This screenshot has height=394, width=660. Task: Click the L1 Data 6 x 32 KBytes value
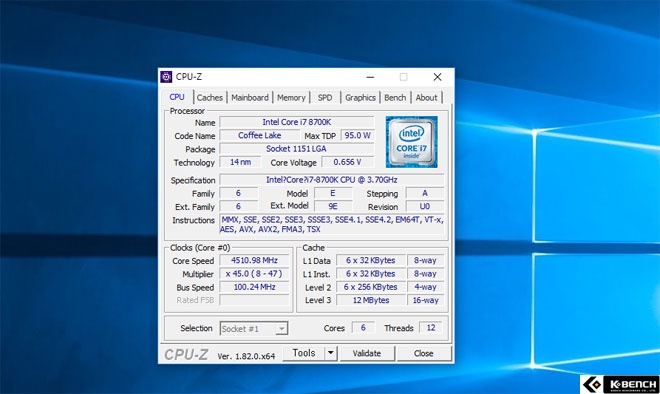[x=370, y=261]
